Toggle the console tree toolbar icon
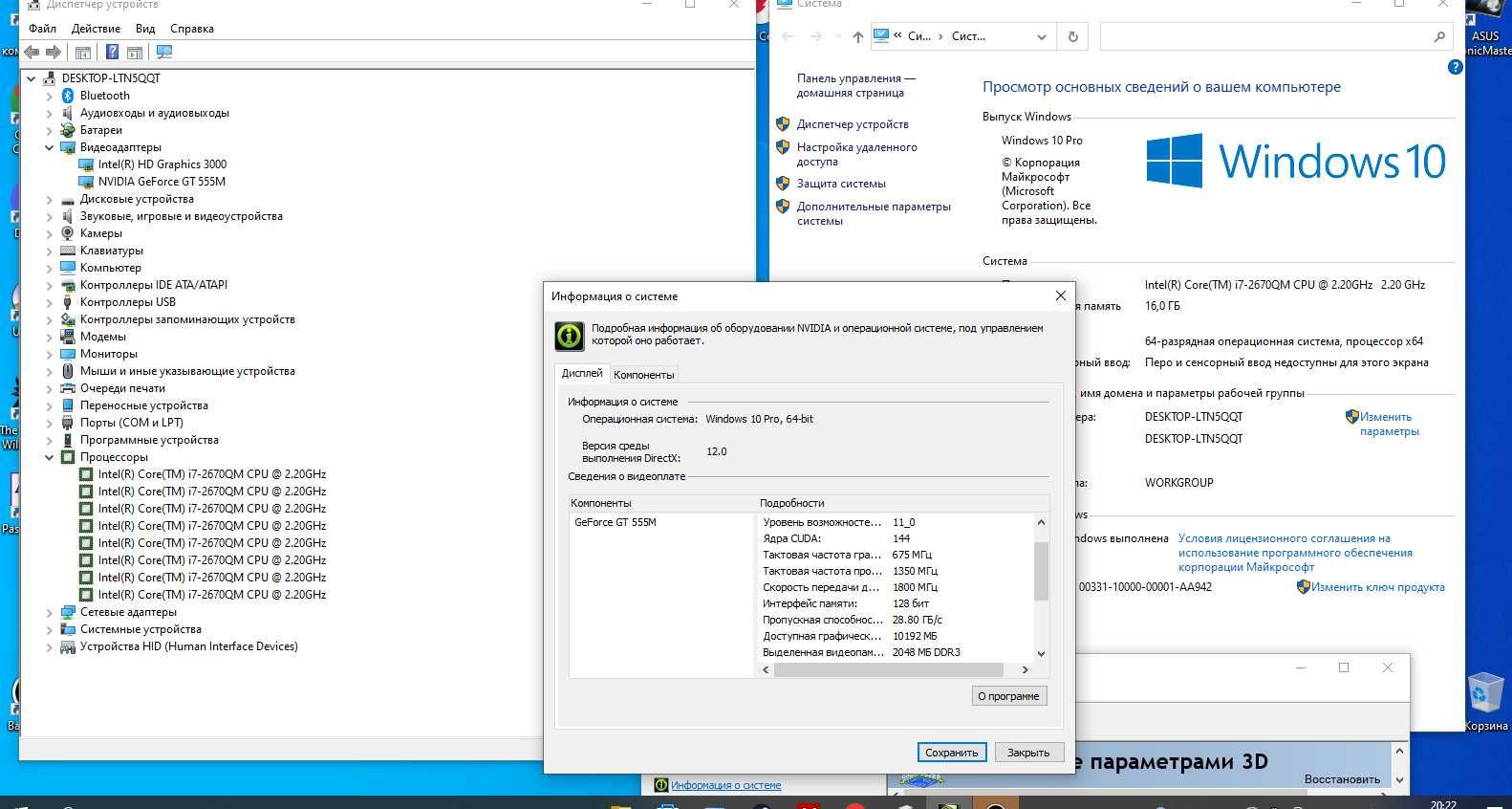1512x809 pixels. pyautogui.click(x=83, y=52)
